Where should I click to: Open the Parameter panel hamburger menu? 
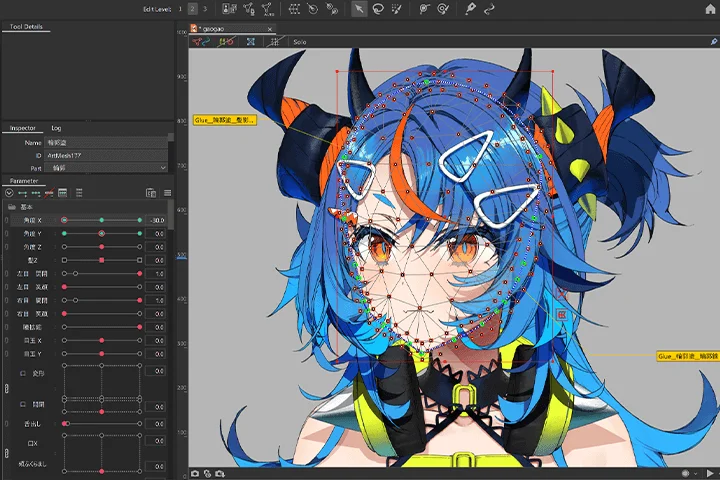[167, 193]
